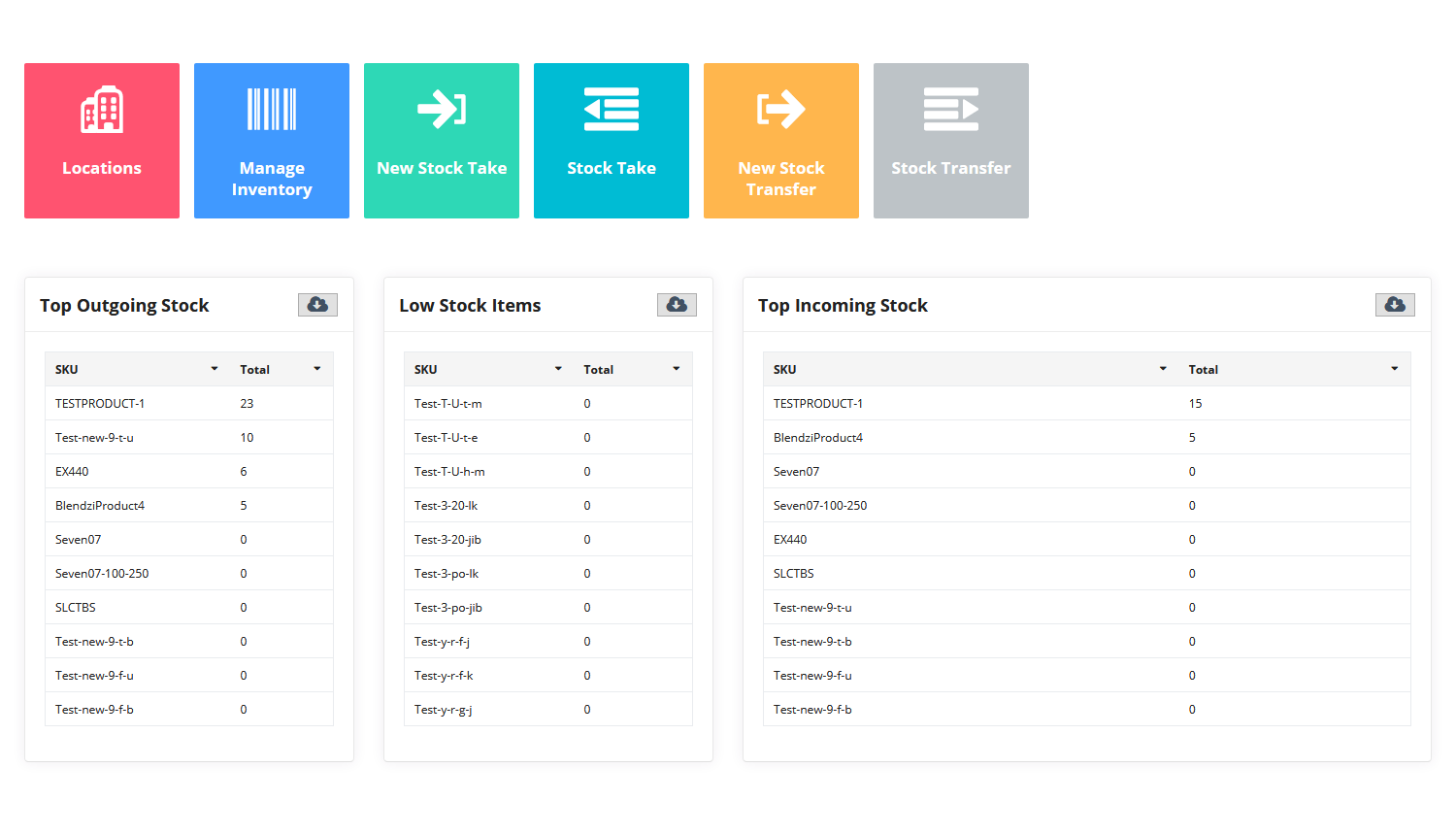Open Manage Inventory barcode tile
Screen dimensions: 1456x835
coord(272,141)
